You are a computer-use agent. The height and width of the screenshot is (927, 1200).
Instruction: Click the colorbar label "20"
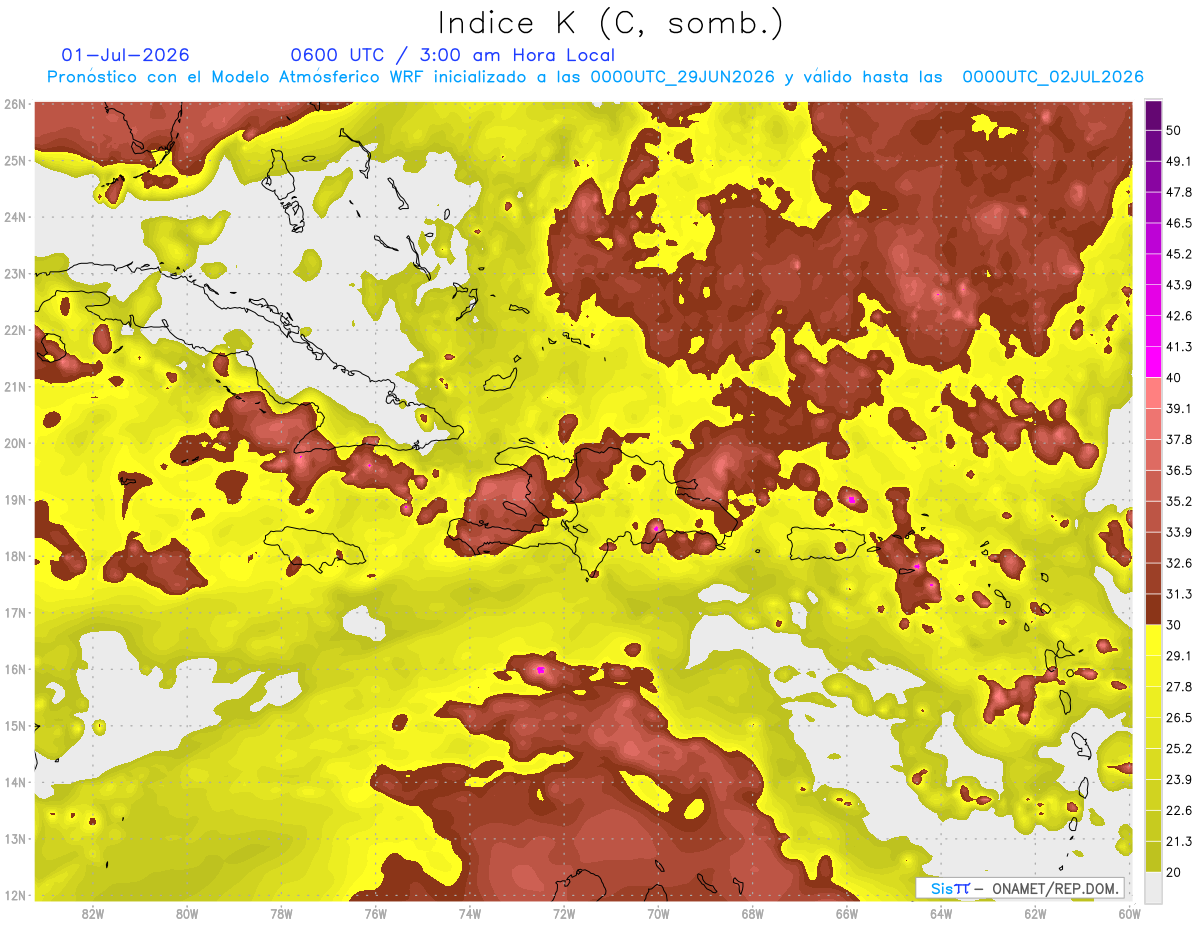[1173, 873]
